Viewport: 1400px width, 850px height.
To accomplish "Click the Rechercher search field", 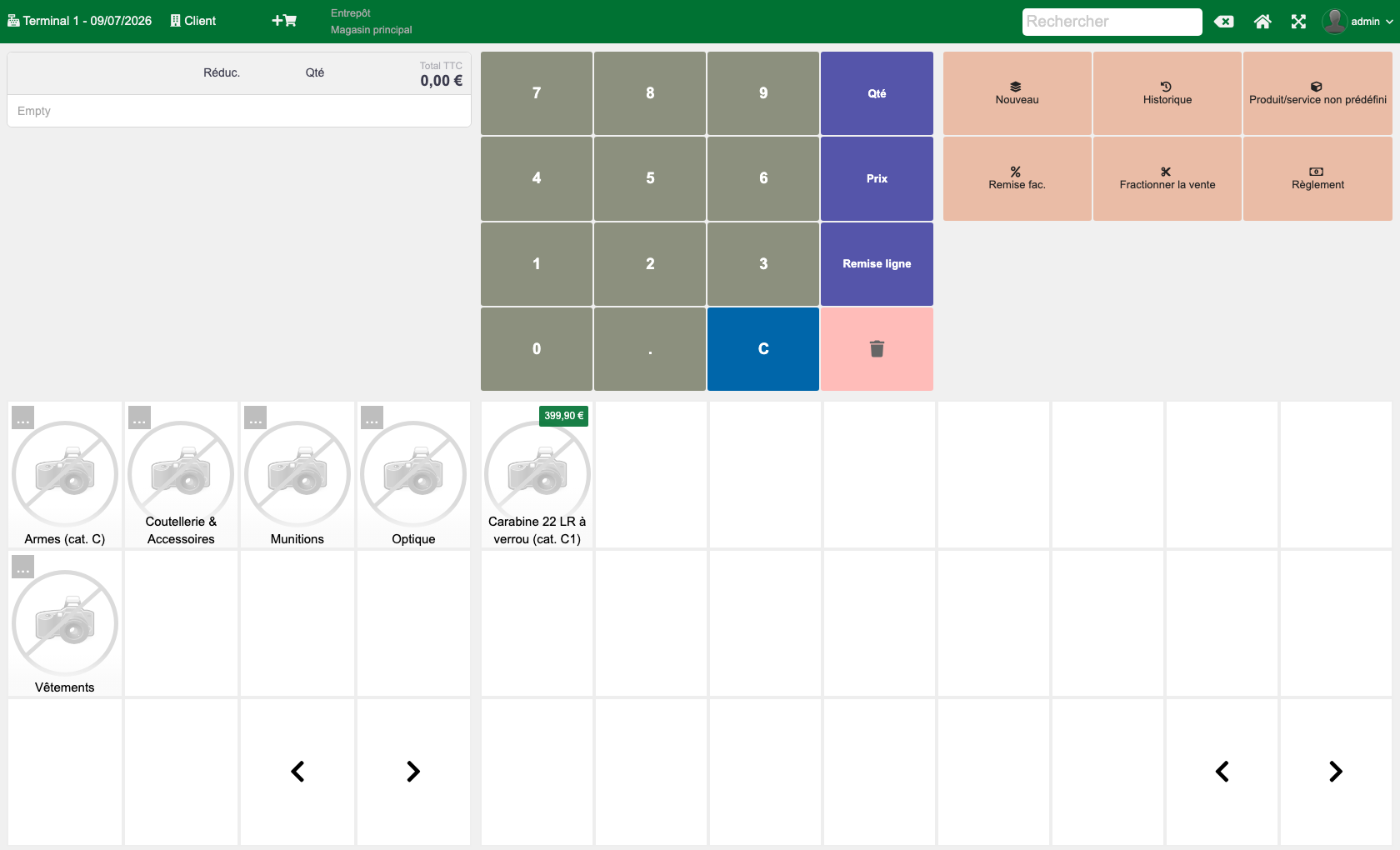I will tap(1112, 22).
